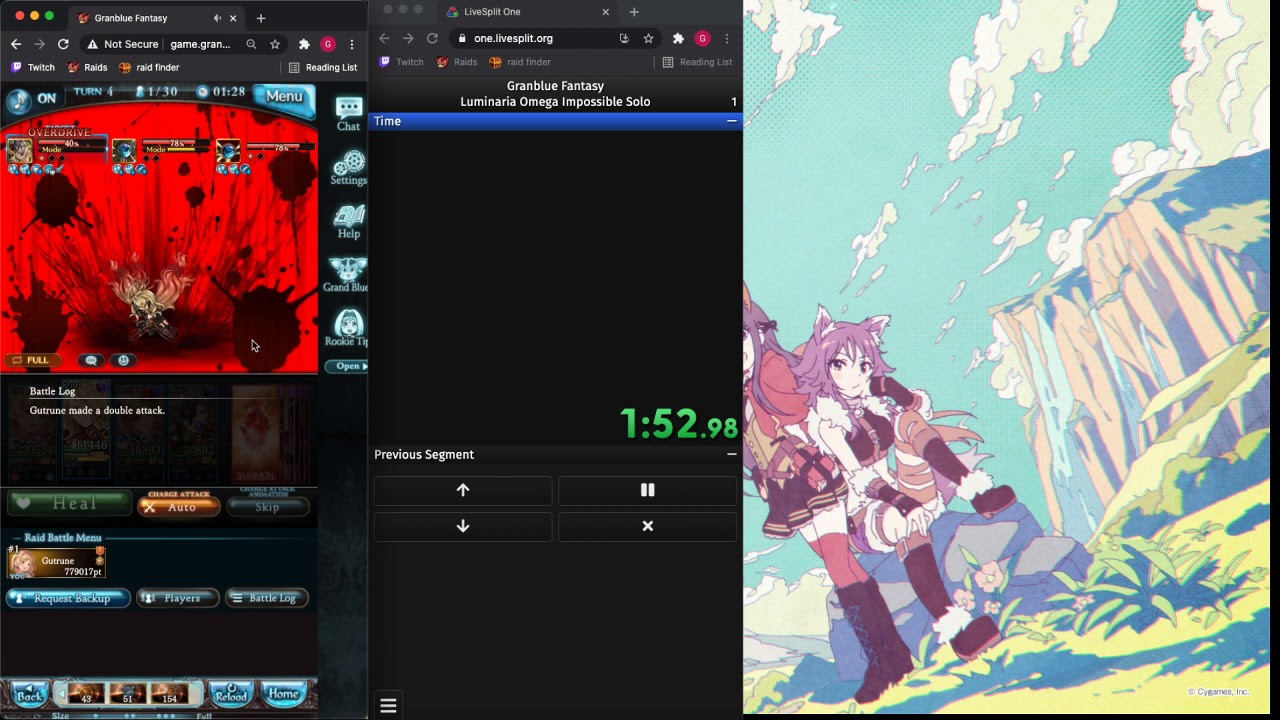Click the game footer Reload button
This screenshot has width=1280, height=720.
[231, 694]
